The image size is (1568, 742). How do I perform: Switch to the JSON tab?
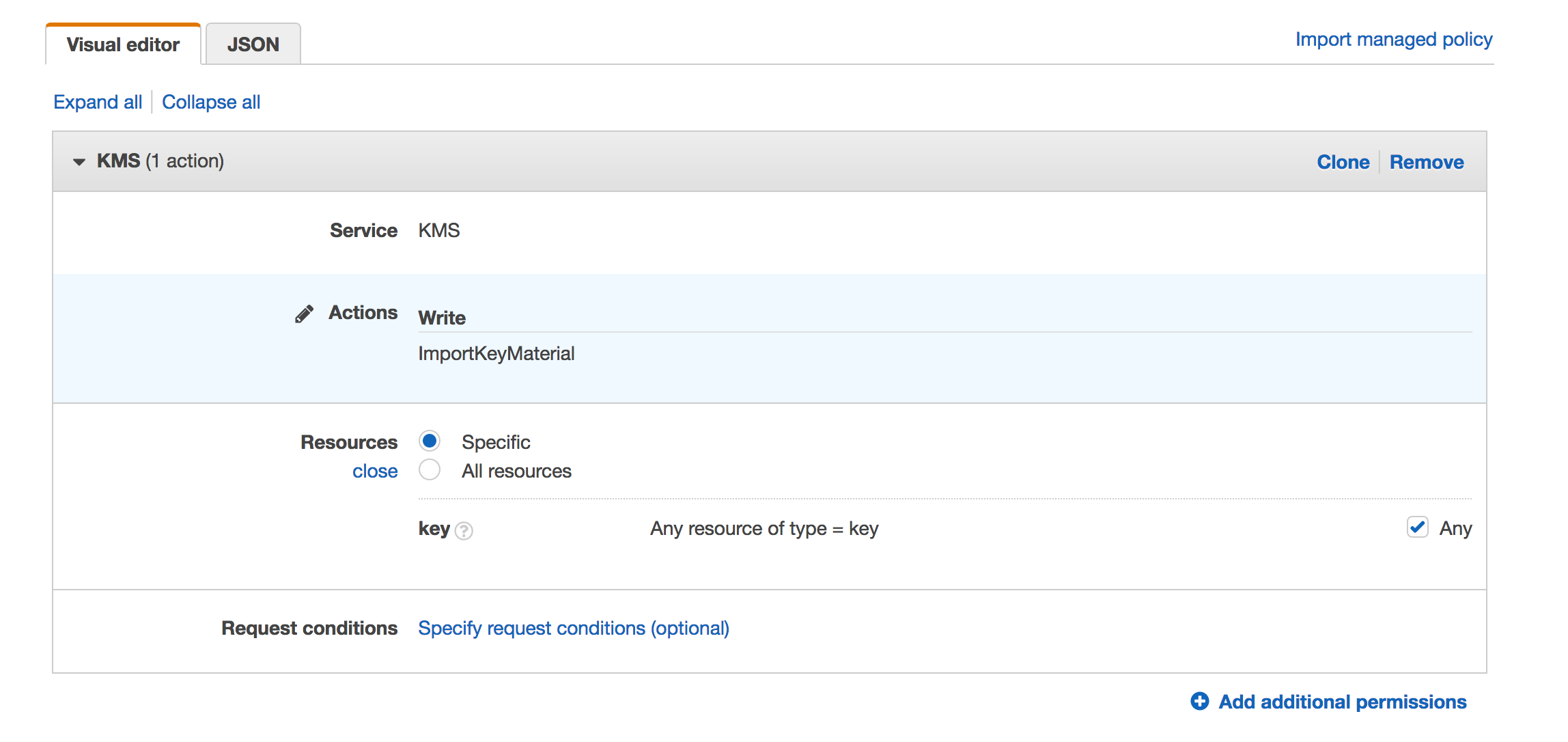click(x=253, y=44)
